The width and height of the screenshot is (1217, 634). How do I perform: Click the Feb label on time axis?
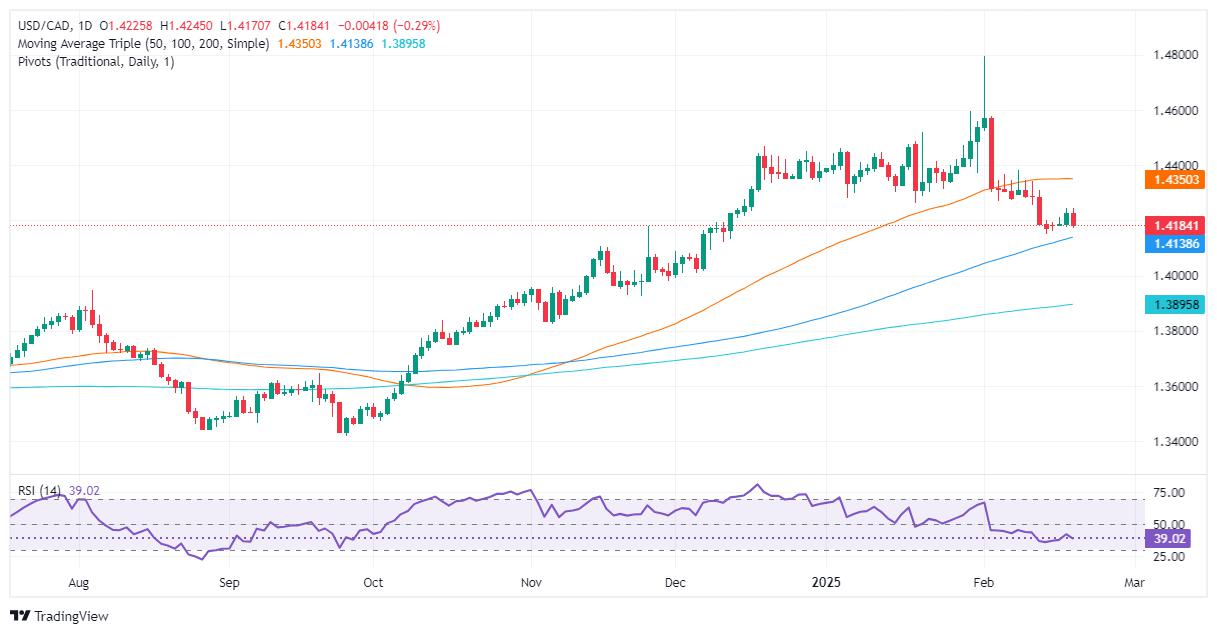[983, 580]
